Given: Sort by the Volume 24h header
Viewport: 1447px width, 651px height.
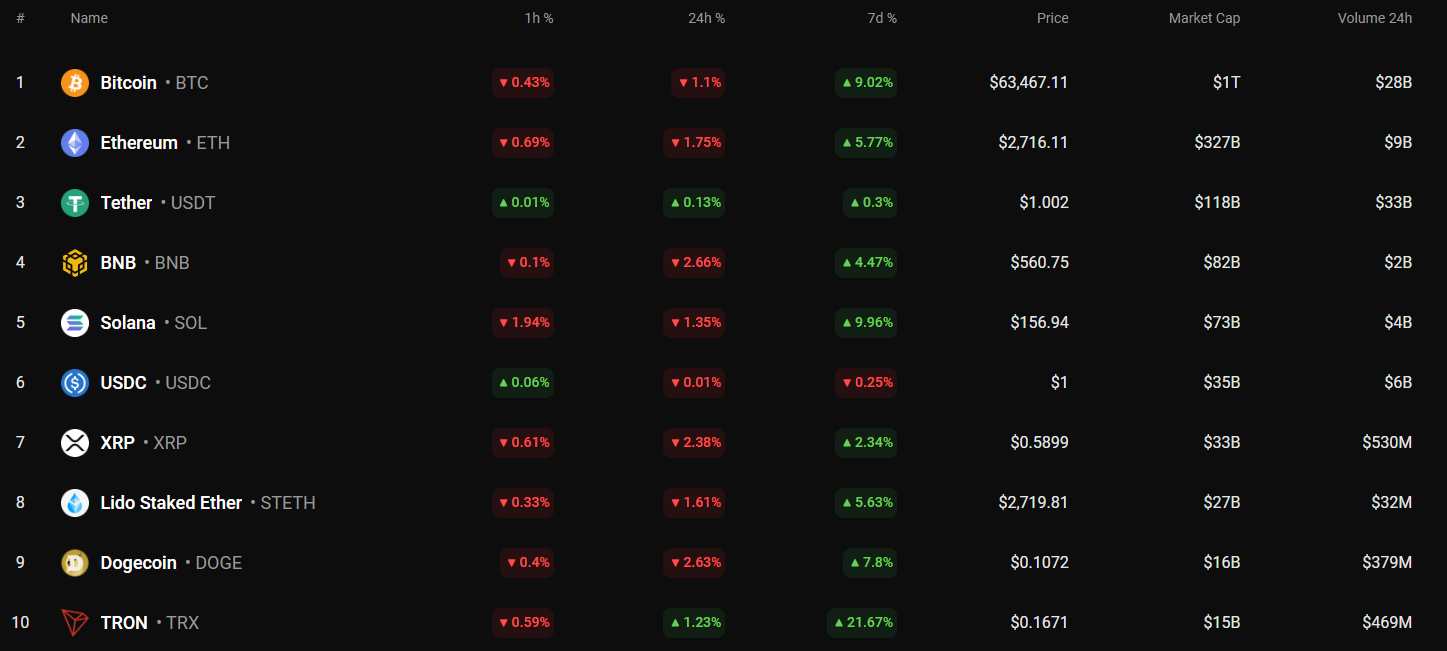Looking at the screenshot, I should point(1374,18).
